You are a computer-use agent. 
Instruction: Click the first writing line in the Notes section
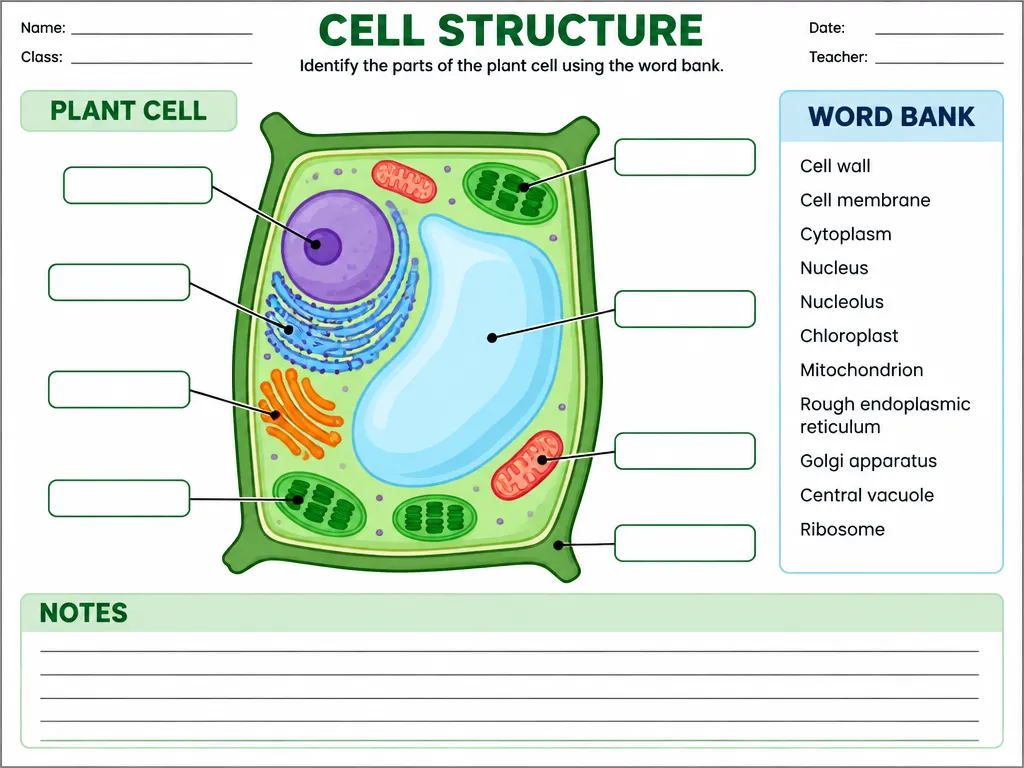[x=509, y=650]
